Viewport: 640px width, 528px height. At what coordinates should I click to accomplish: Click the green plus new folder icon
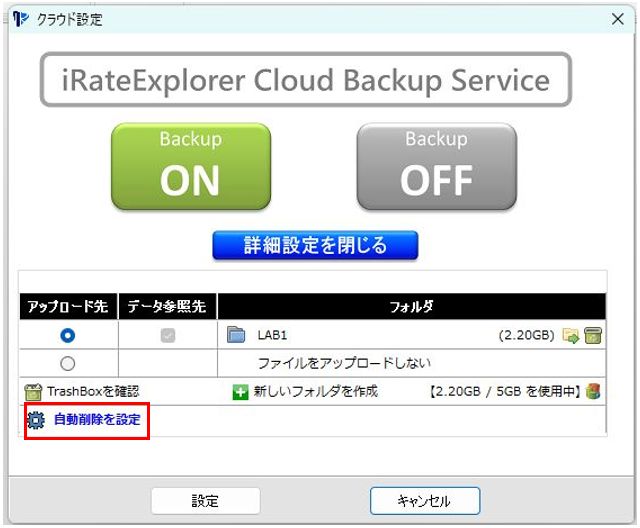click(240, 392)
